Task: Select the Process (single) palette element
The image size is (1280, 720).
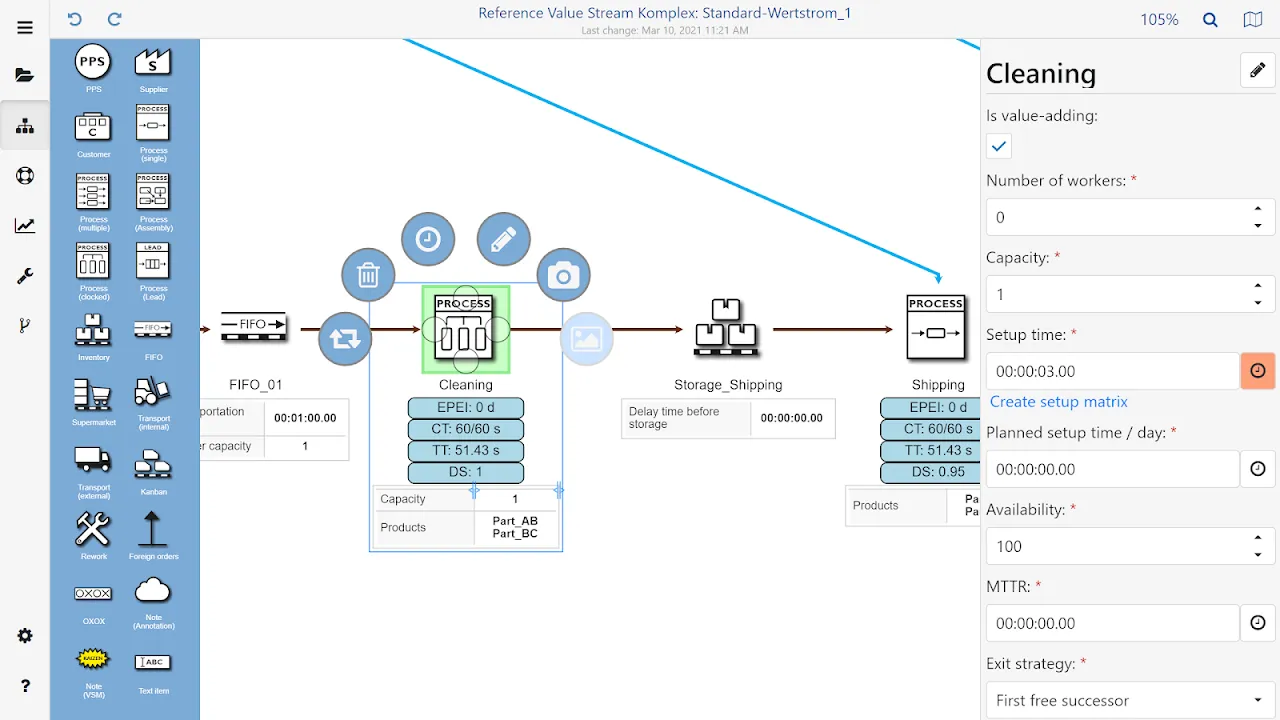Action: [153, 133]
